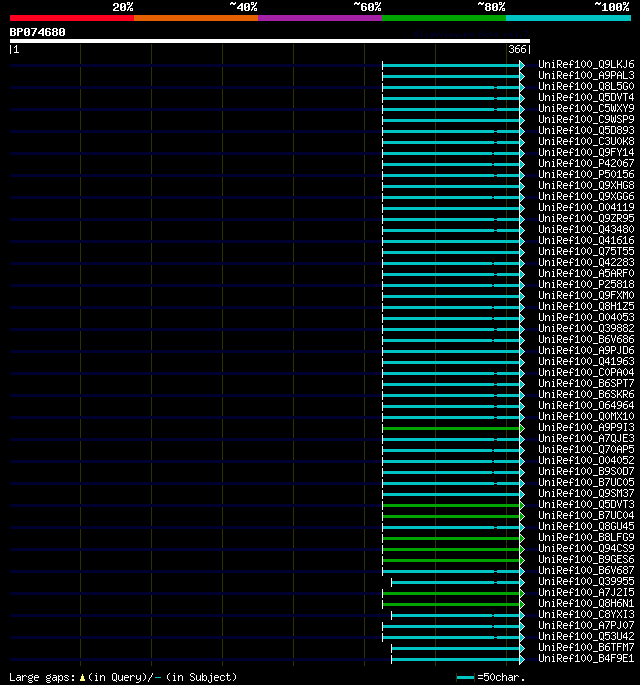Select the UniRef100_B6SKR6 label

(586, 394)
